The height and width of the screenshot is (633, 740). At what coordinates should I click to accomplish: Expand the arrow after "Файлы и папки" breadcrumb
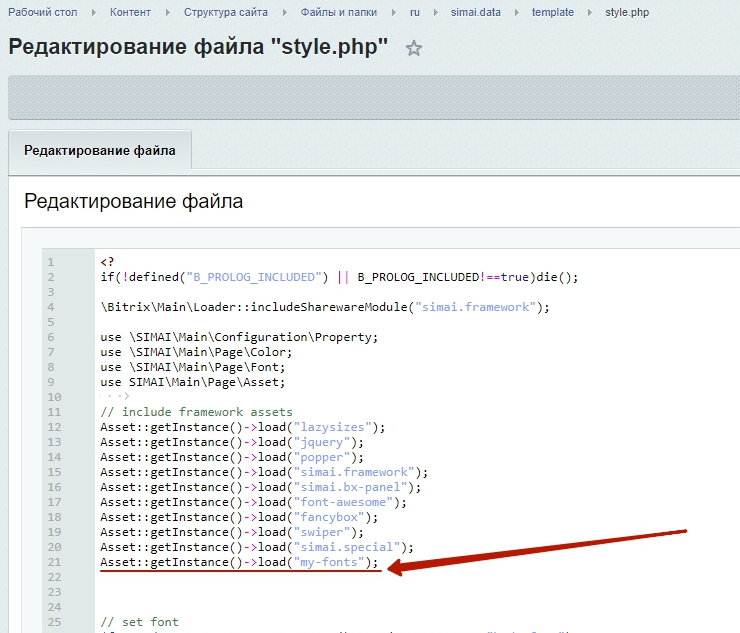point(394,13)
